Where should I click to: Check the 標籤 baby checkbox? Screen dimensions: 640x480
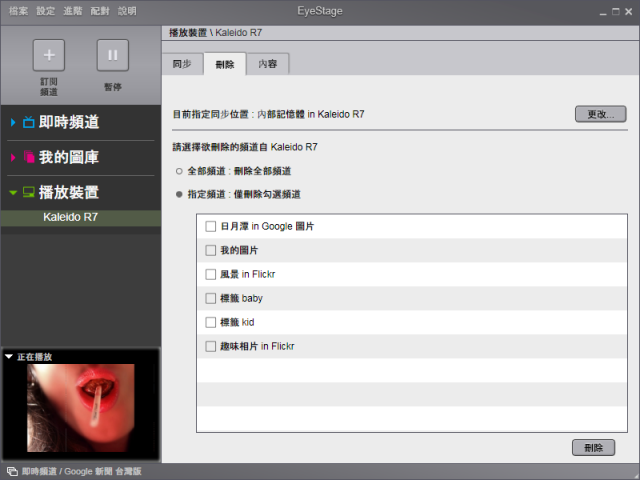click(x=211, y=298)
